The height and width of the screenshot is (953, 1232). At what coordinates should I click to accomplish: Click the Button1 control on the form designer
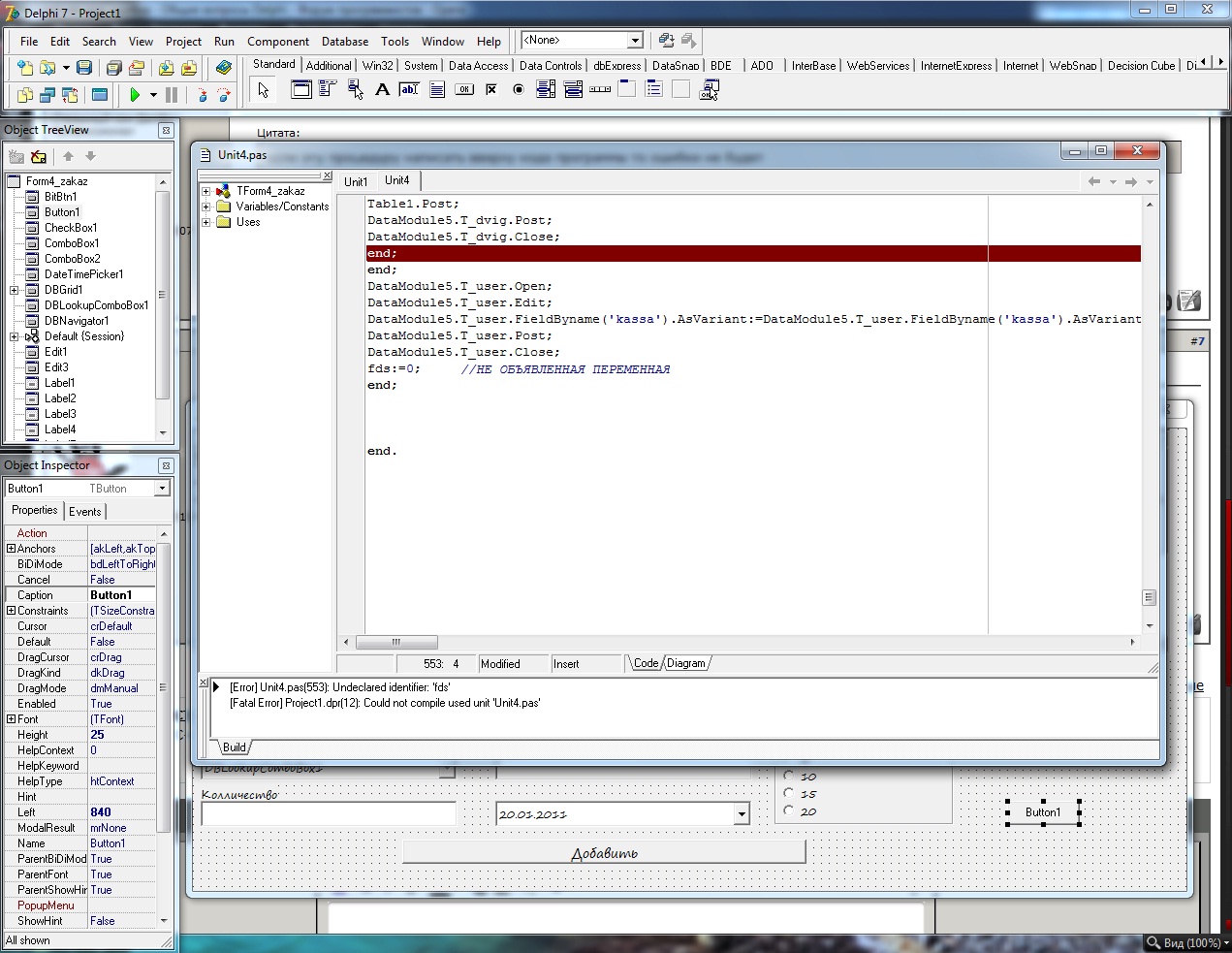pos(1043,812)
